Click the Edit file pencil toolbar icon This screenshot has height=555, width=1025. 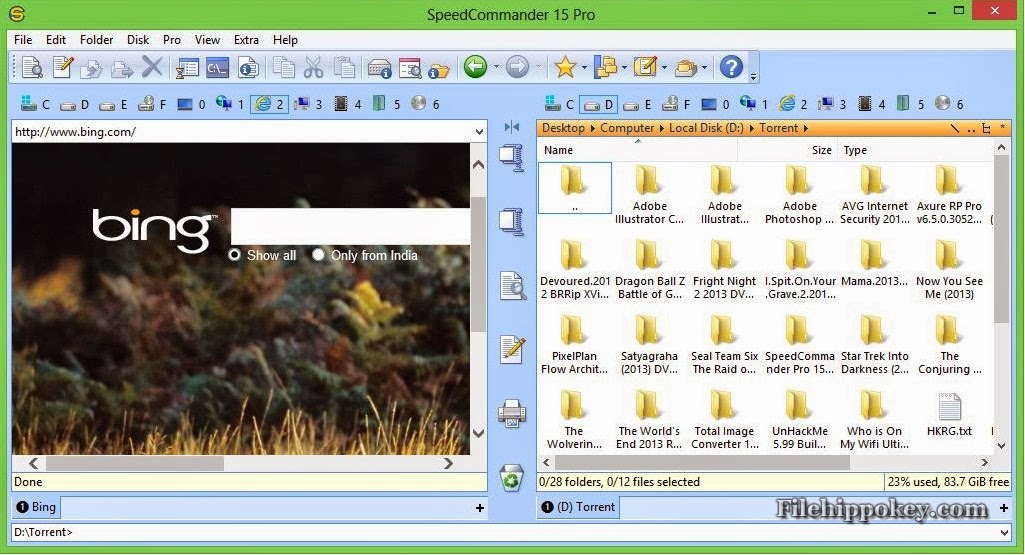point(63,67)
